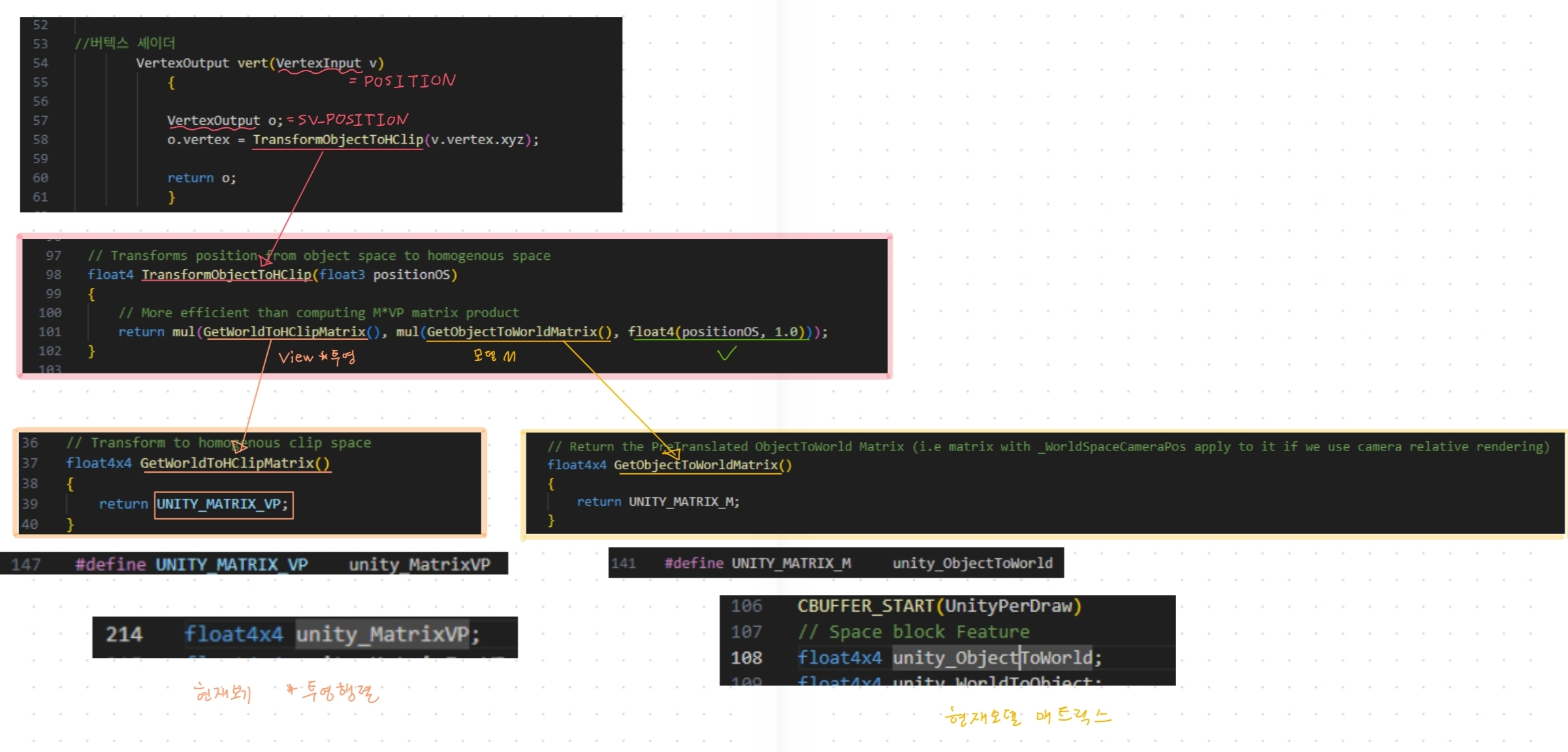Viewport: 1568px width, 752px height.
Task: Click the handwritten 'View *투영' note
Action: [317, 356]
